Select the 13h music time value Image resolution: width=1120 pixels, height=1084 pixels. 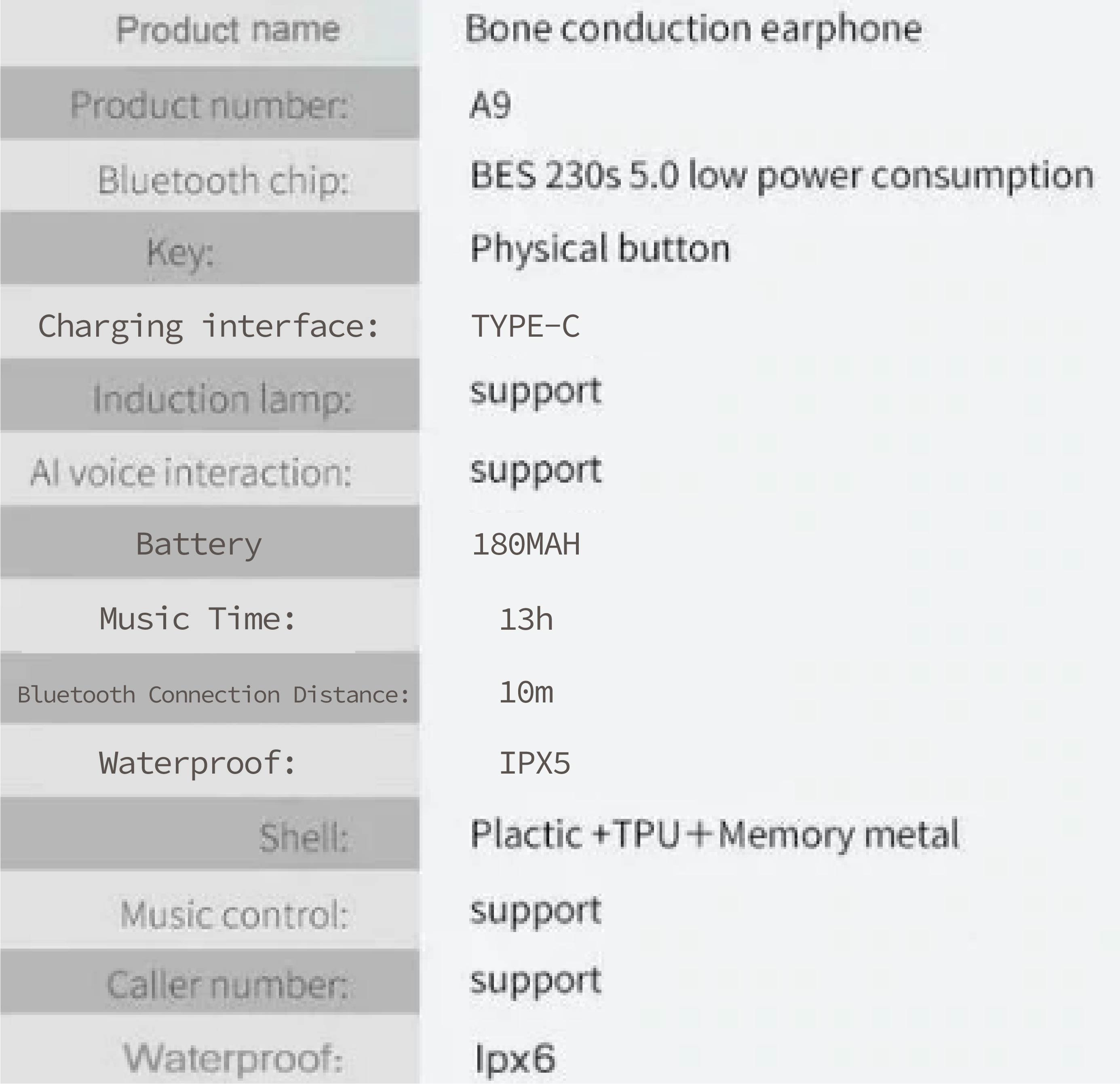(x=526, y=620)
